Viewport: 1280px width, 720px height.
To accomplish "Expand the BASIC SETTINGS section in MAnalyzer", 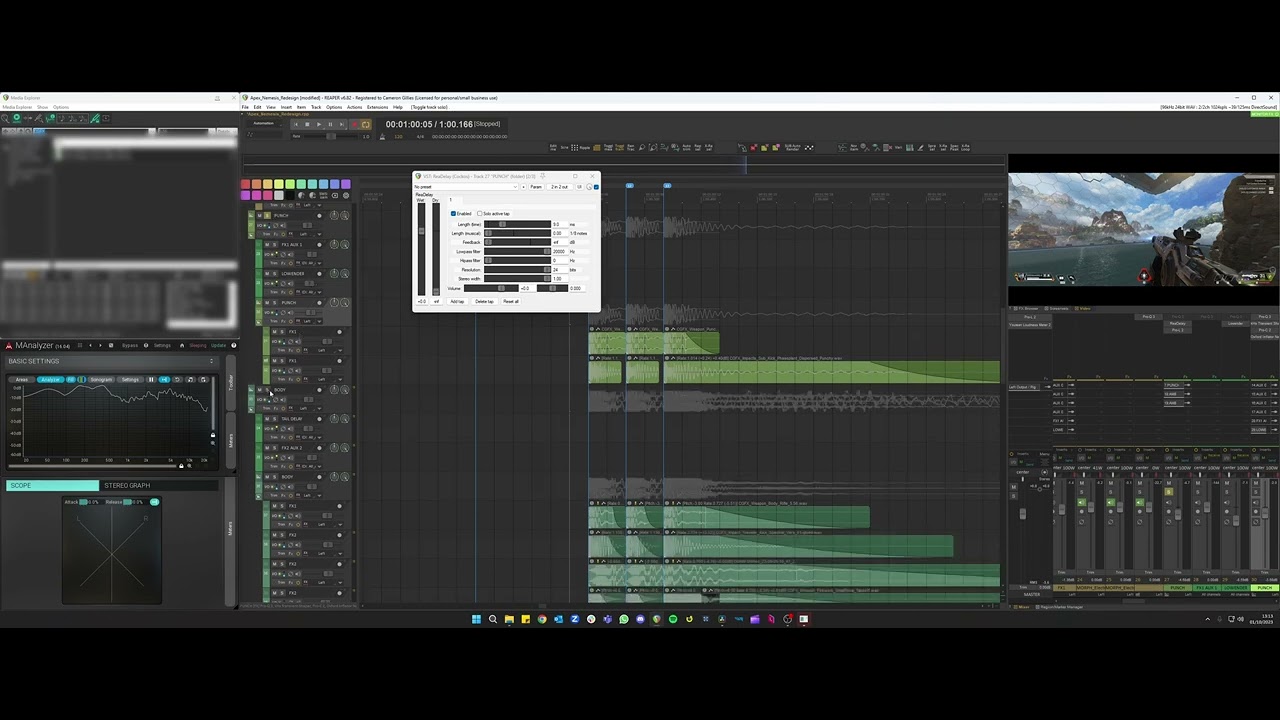I will (x=112, y=361).
